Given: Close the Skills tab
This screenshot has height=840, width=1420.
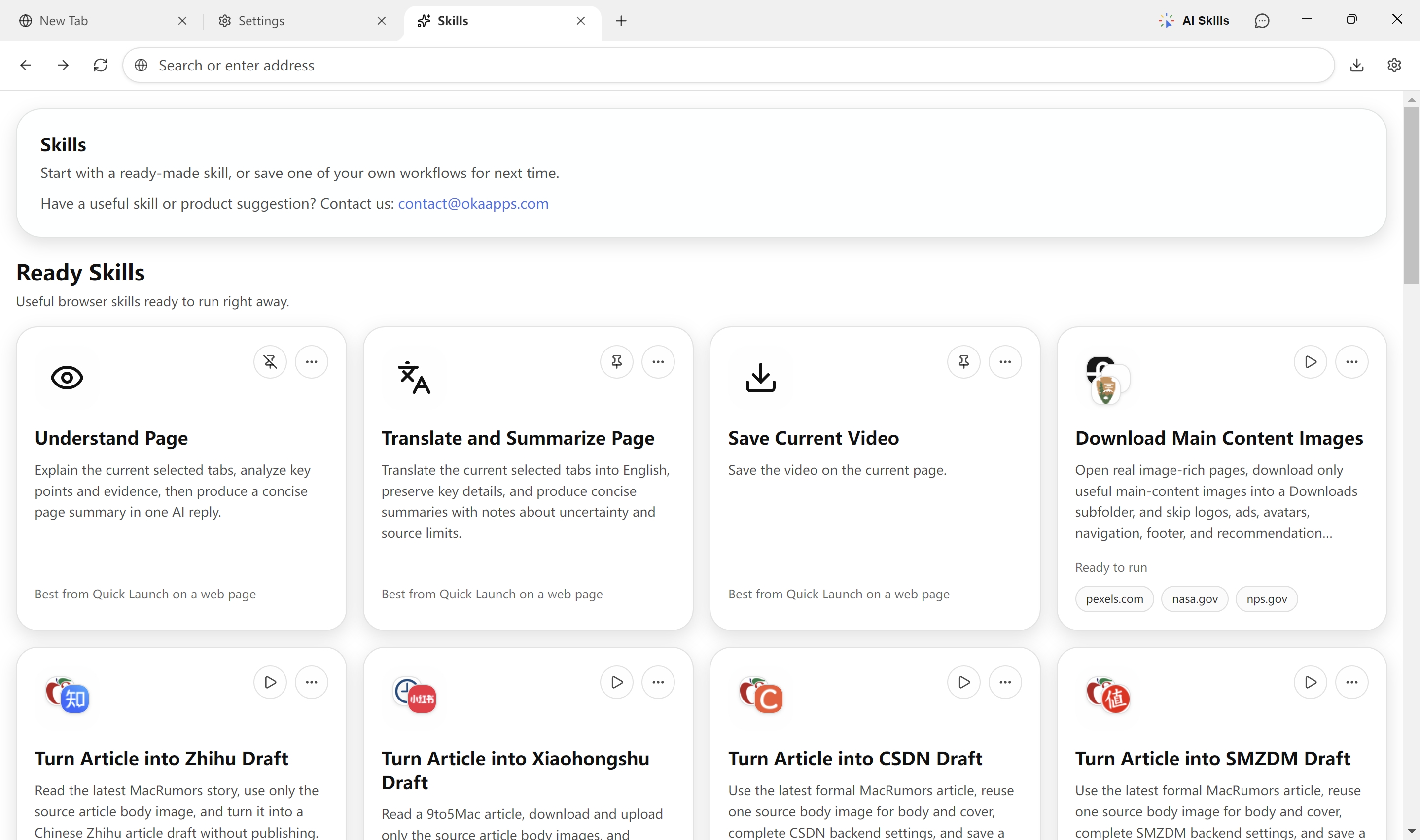Looking at the screenshot, I should pos(581,21).
